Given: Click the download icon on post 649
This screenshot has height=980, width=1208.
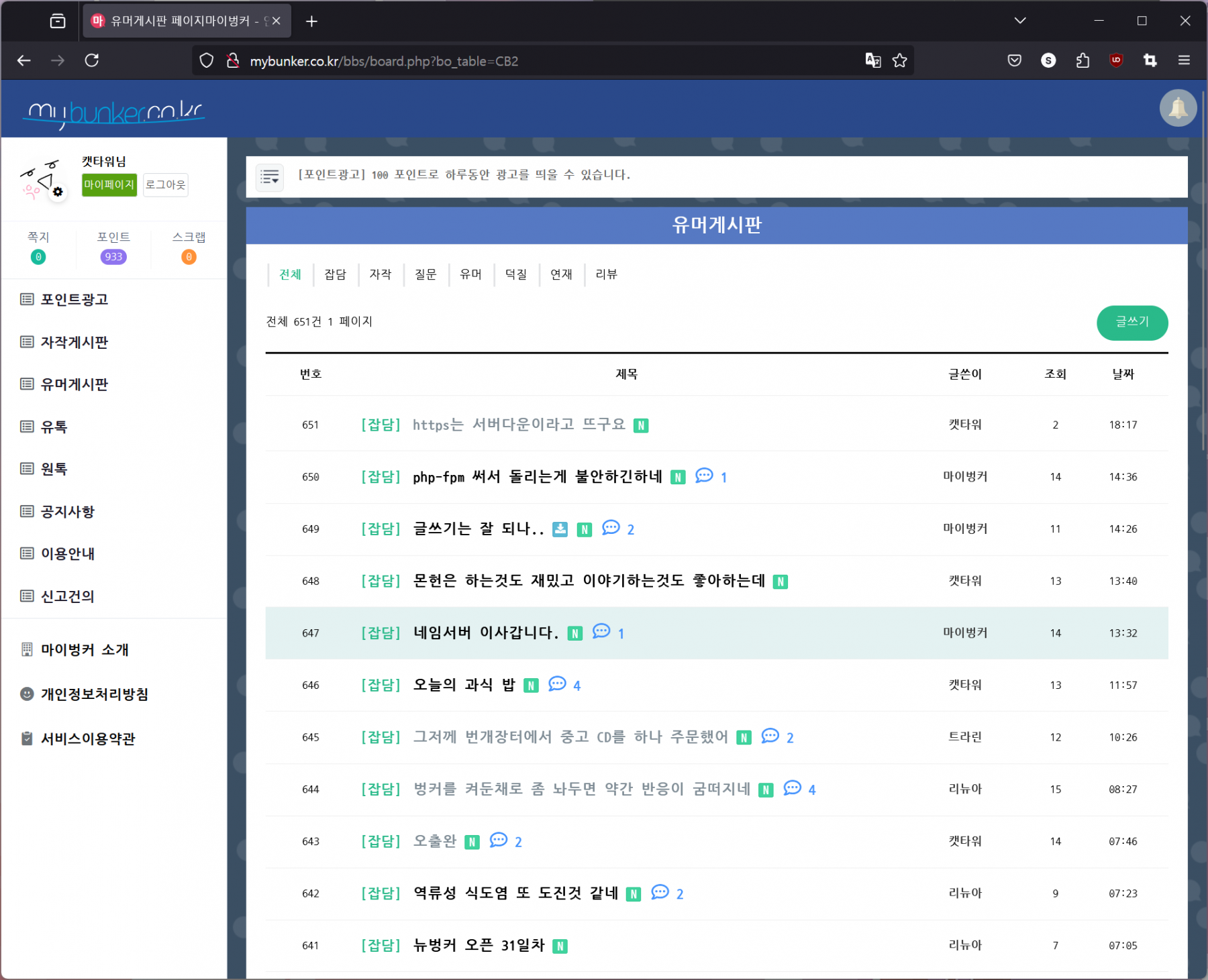Looking at the screenshot, I should [560, 529].
